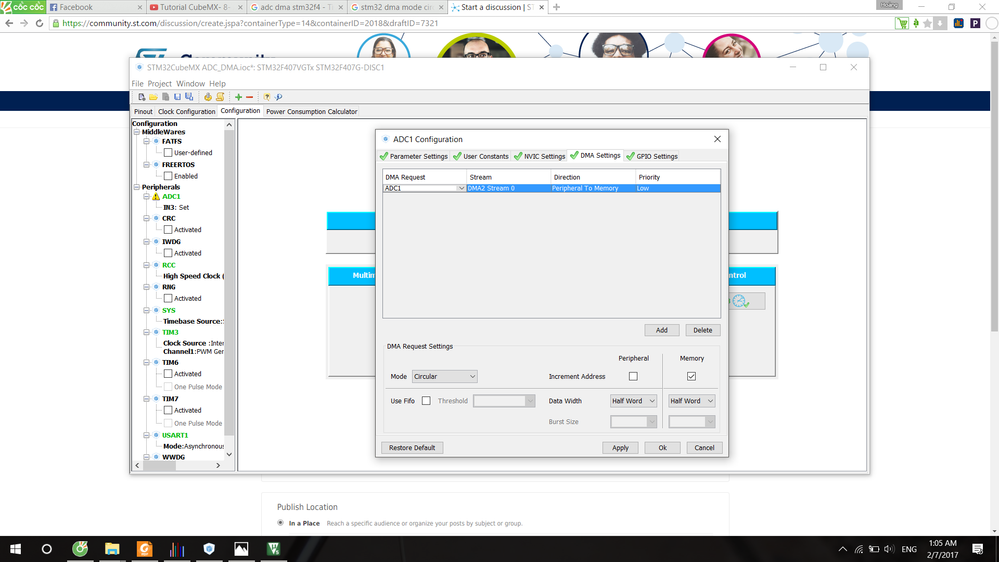Click the browser reload icon

pos(40,23)
